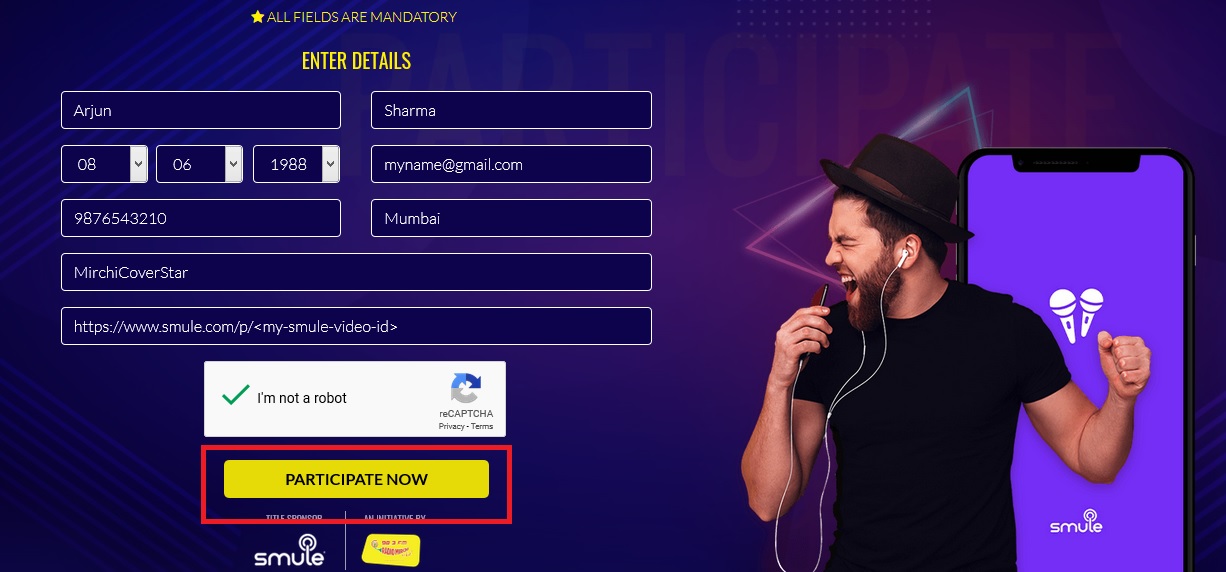This screenshot has height=572, width=1226.
Task: Click the Smule logo under Title Sponsor
Action: (x=289, y=550)
